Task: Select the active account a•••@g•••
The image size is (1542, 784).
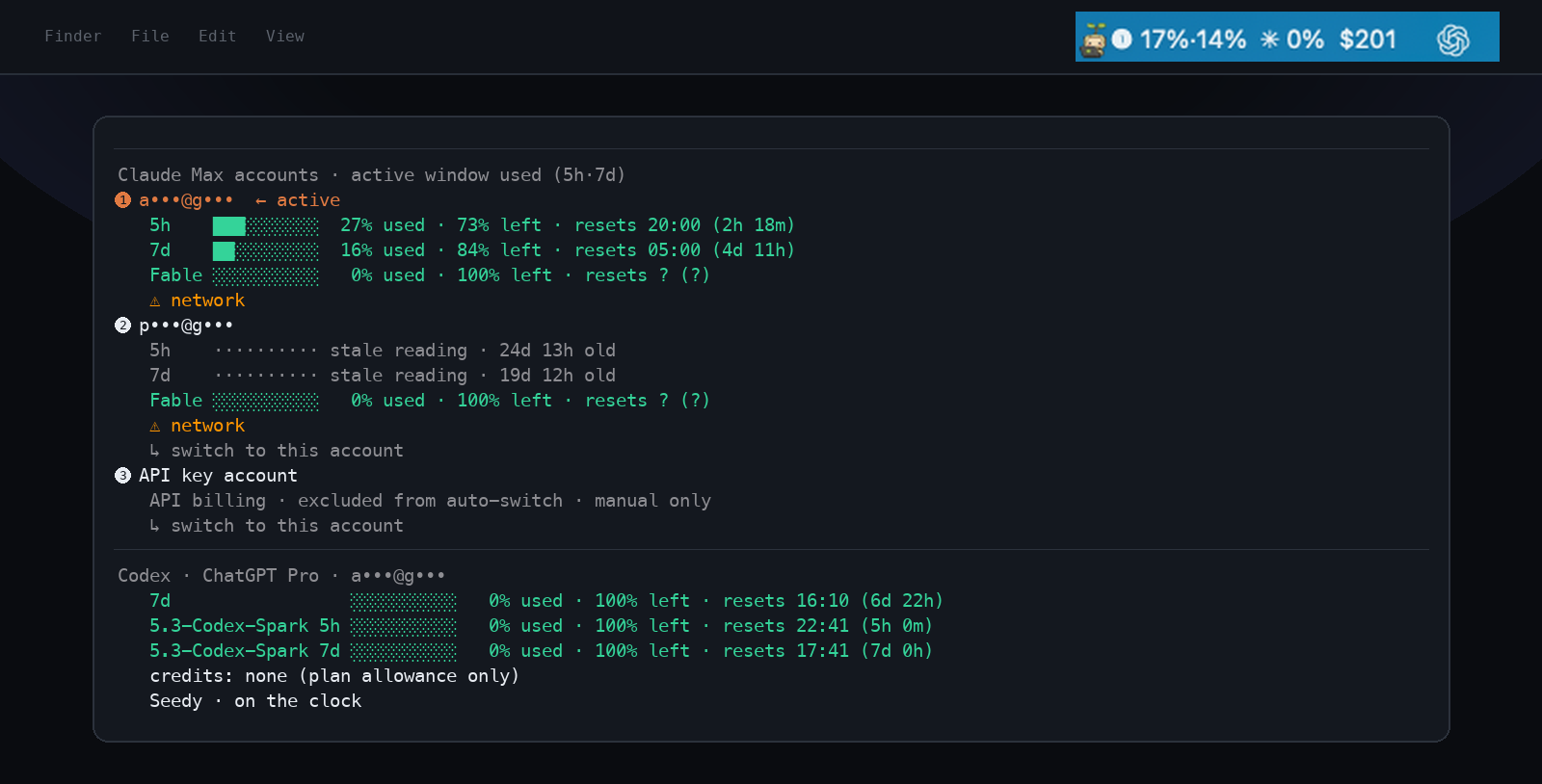Action: 186,199
